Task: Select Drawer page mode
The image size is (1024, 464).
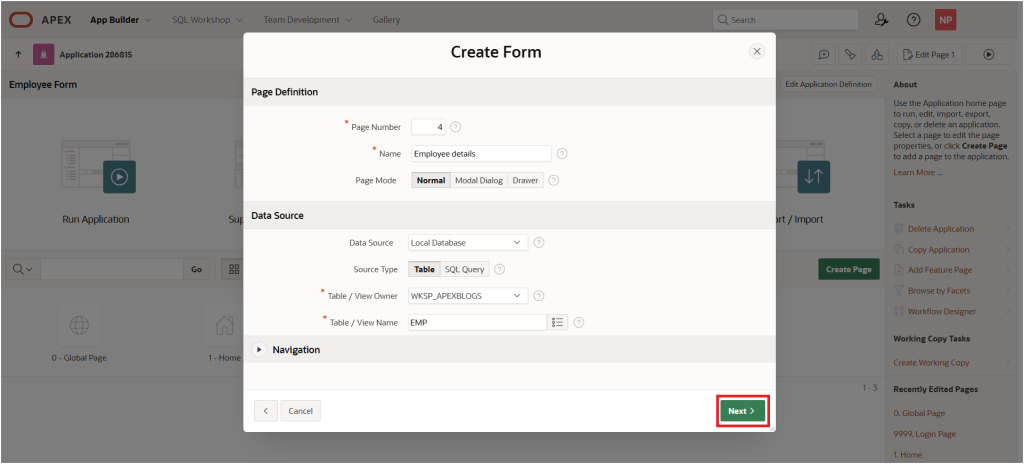Action: tap(525, 180)
